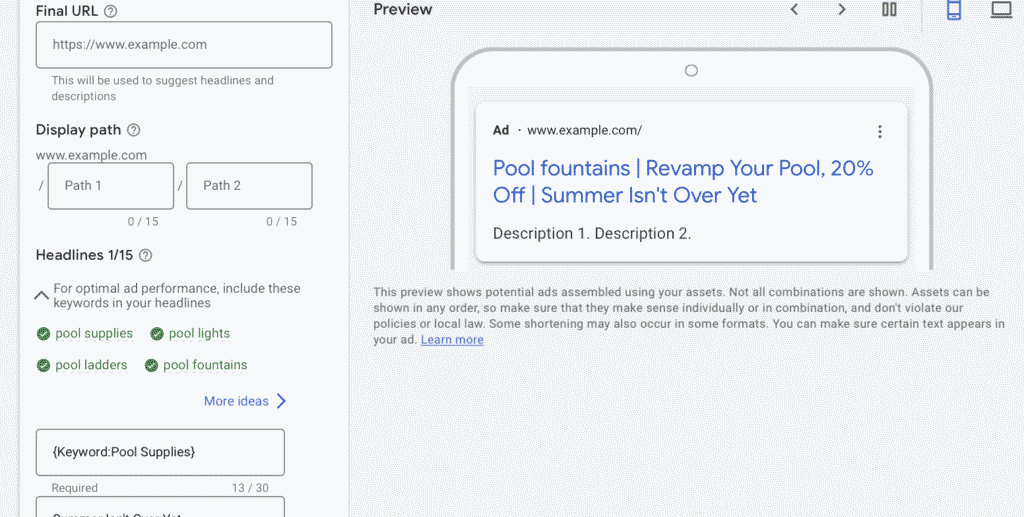This screenshot has height=517, width=1024.
Task: Show next ad preview
Action: coord(841,10)
